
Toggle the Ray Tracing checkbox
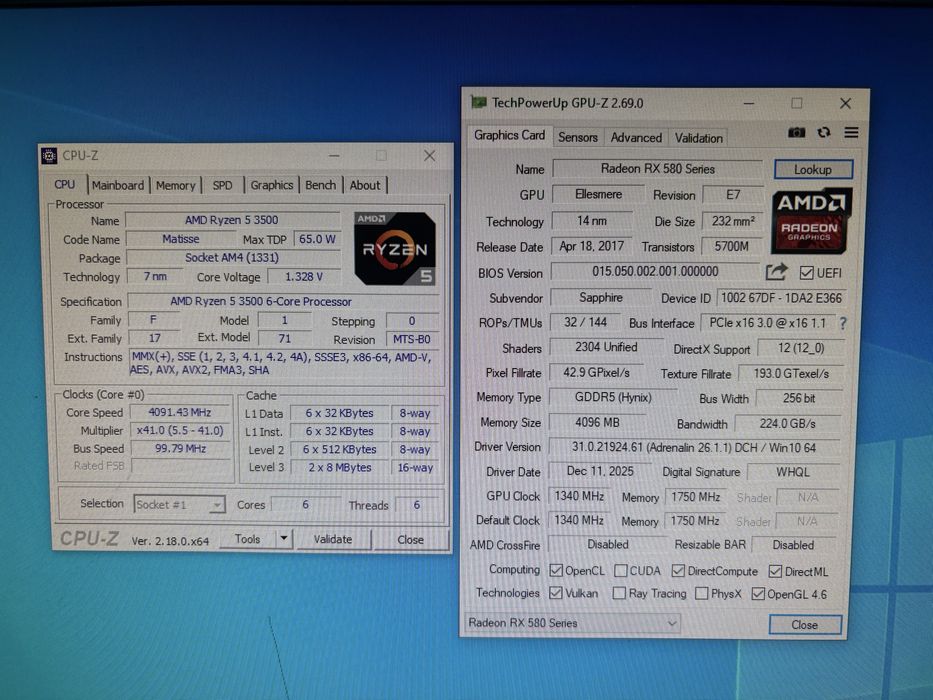coord(619,593)
